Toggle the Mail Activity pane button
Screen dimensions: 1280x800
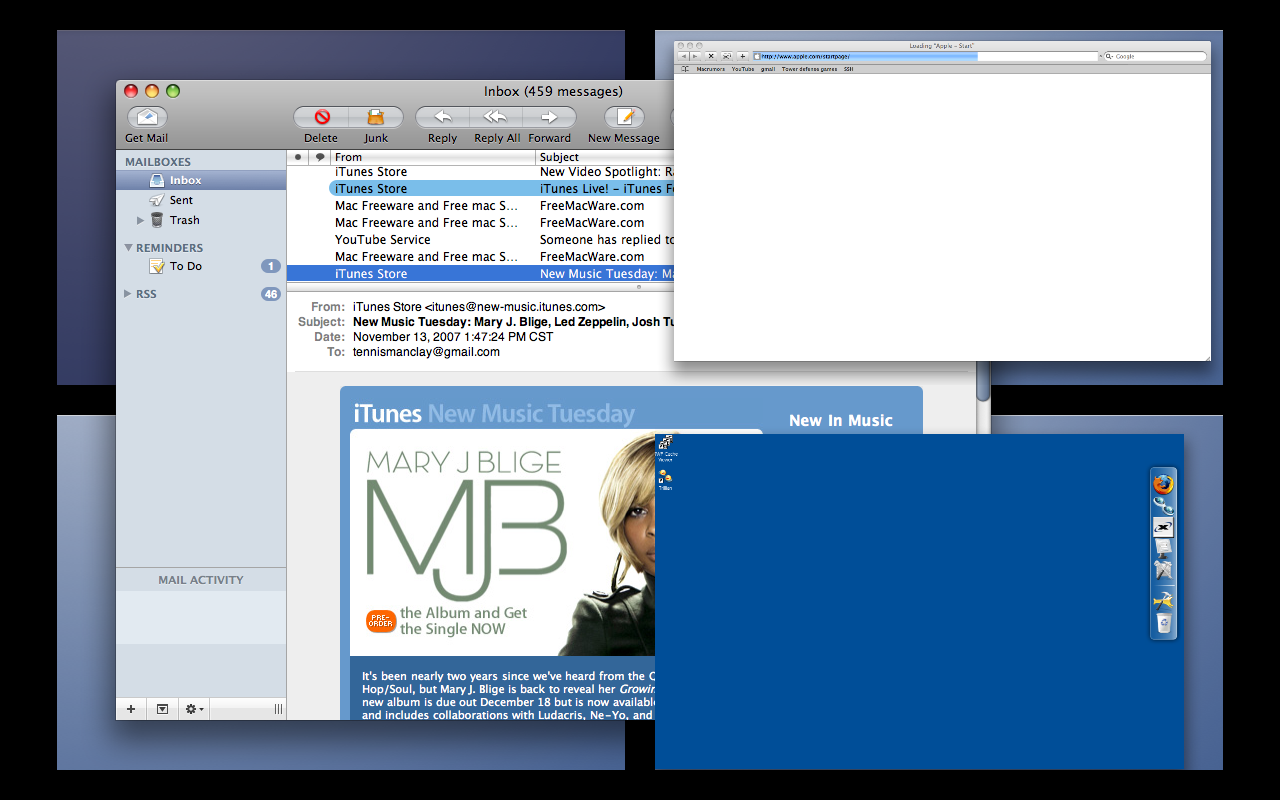point(162,709)
